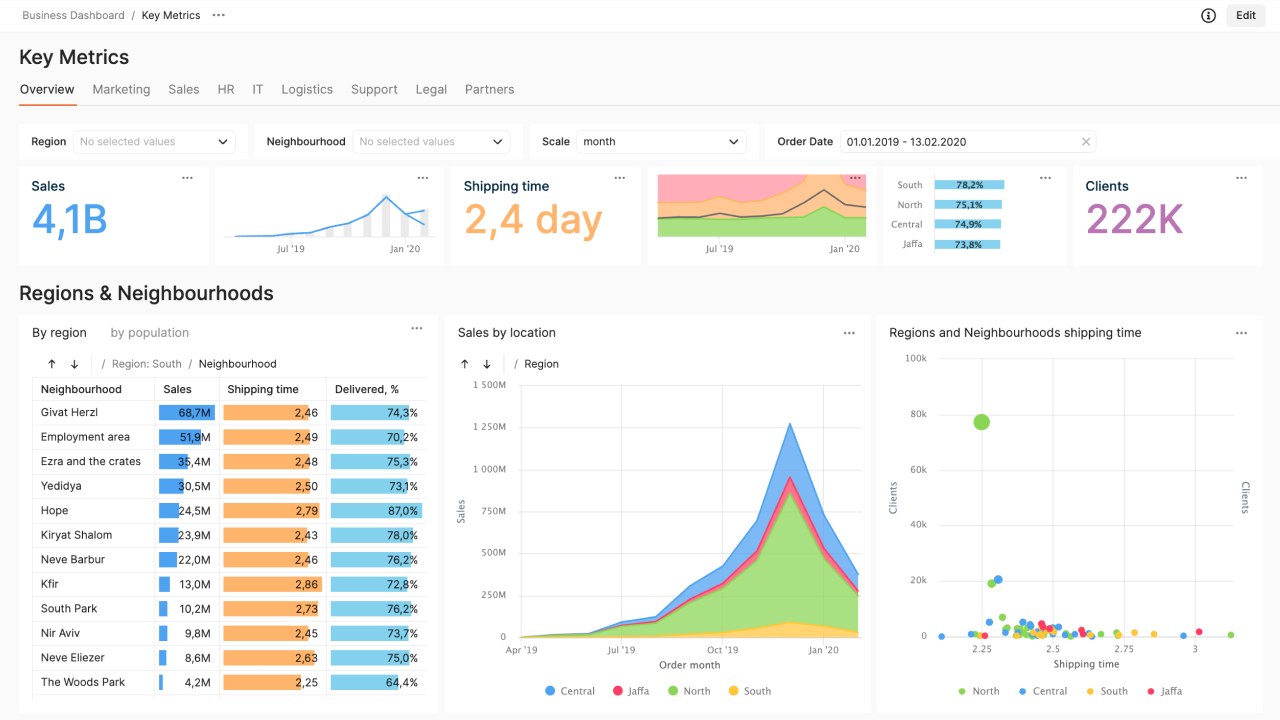Toggle the Central series in the Sales by location legend
The image size is (1280, 720).
(x=570, y=691)
